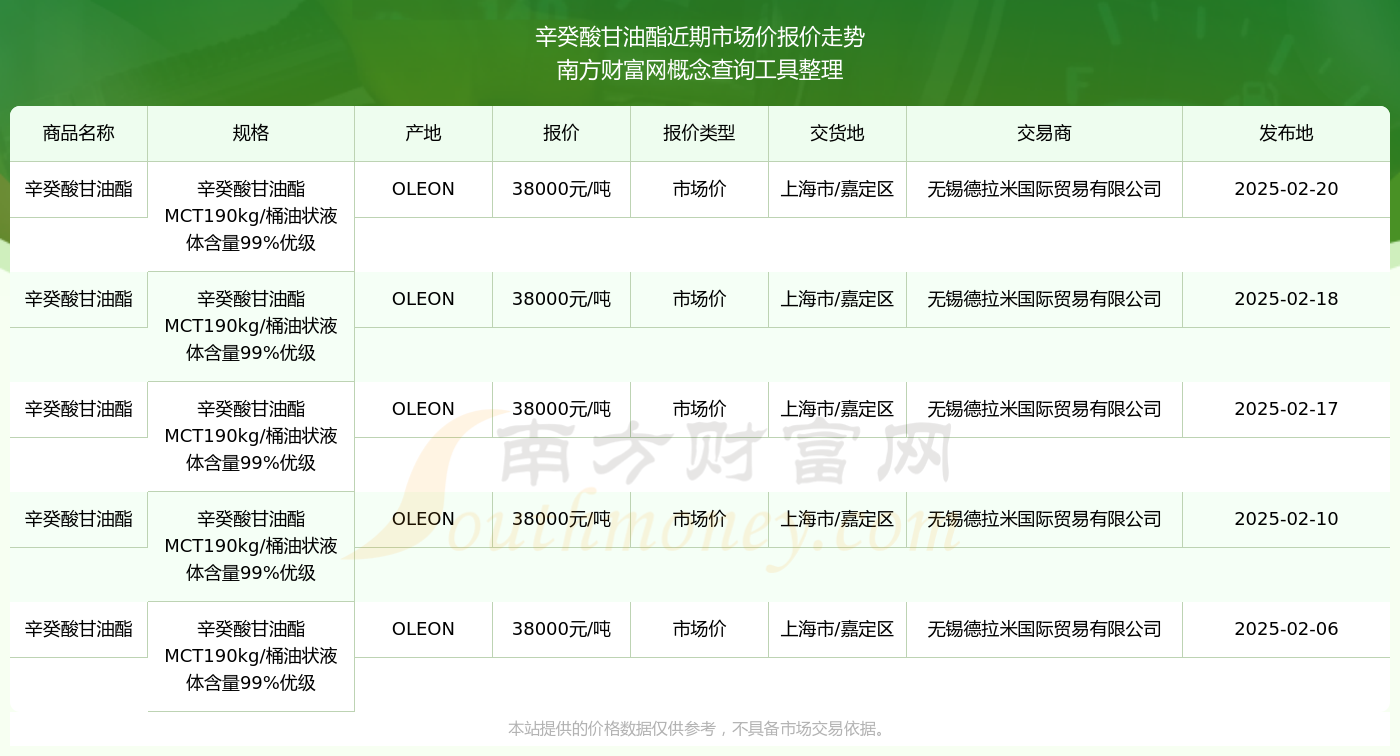The image size is (1400, 756).
Task: Click the date 2025-02-20
Action: point(1286,189)
